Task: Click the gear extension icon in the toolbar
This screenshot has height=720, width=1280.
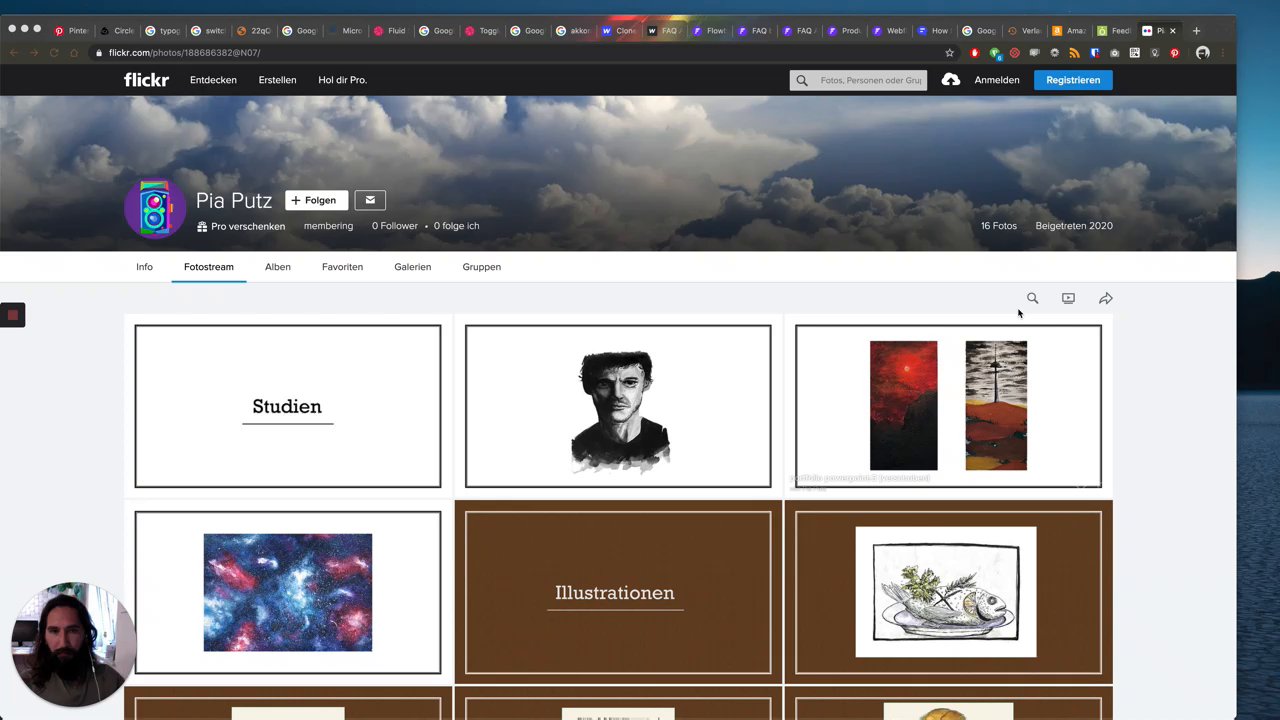Action: 1054,53
